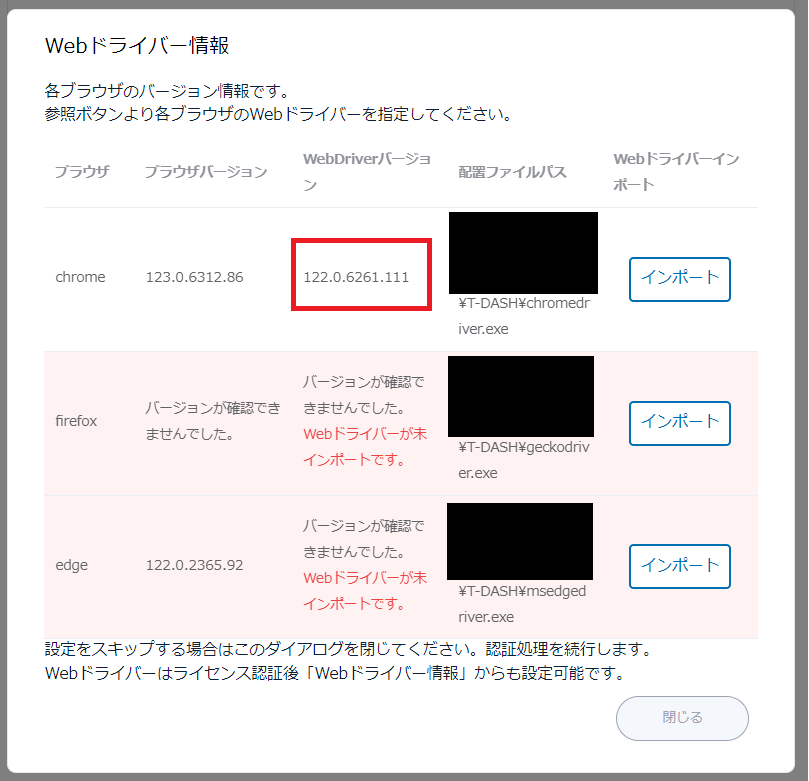The height and width of the screenshot is (781, 809).
Task: Click the chrome row label
Action: (x=80, y=277)
